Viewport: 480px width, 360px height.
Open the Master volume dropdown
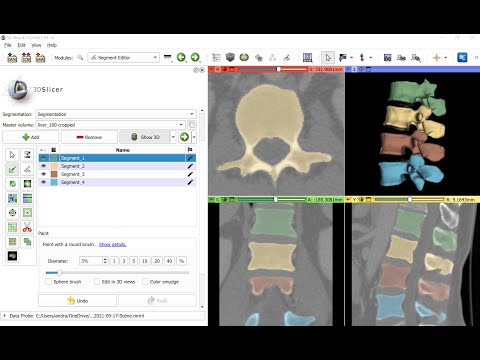pos(111,125)
